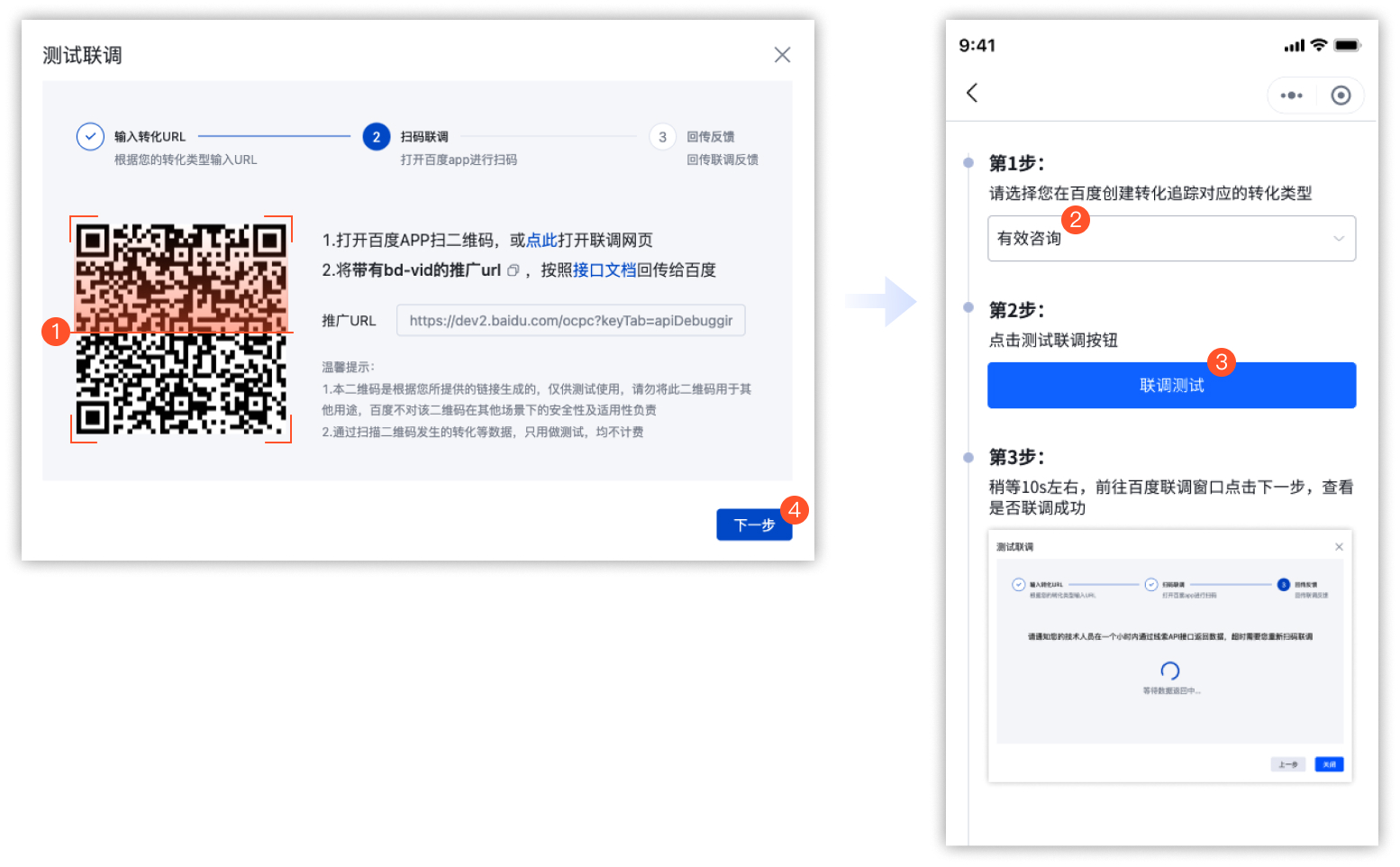1400x867 pixels.
Task: Open the 接口文档 link
Action: coord(605,270)
